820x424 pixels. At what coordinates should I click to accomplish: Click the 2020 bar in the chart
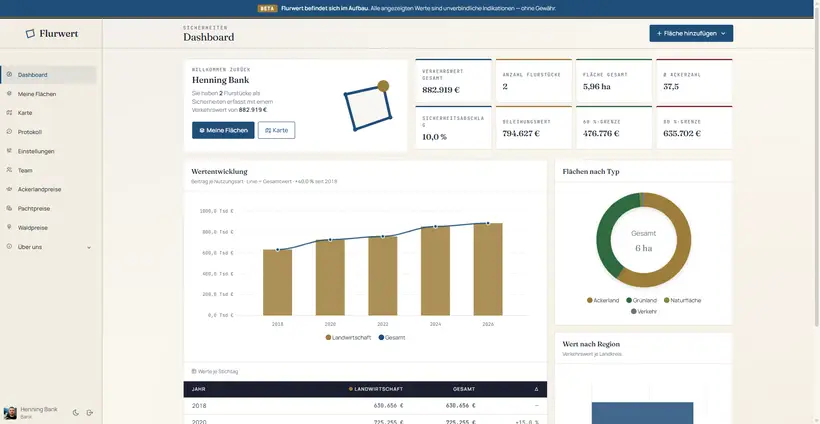point(330,278)
